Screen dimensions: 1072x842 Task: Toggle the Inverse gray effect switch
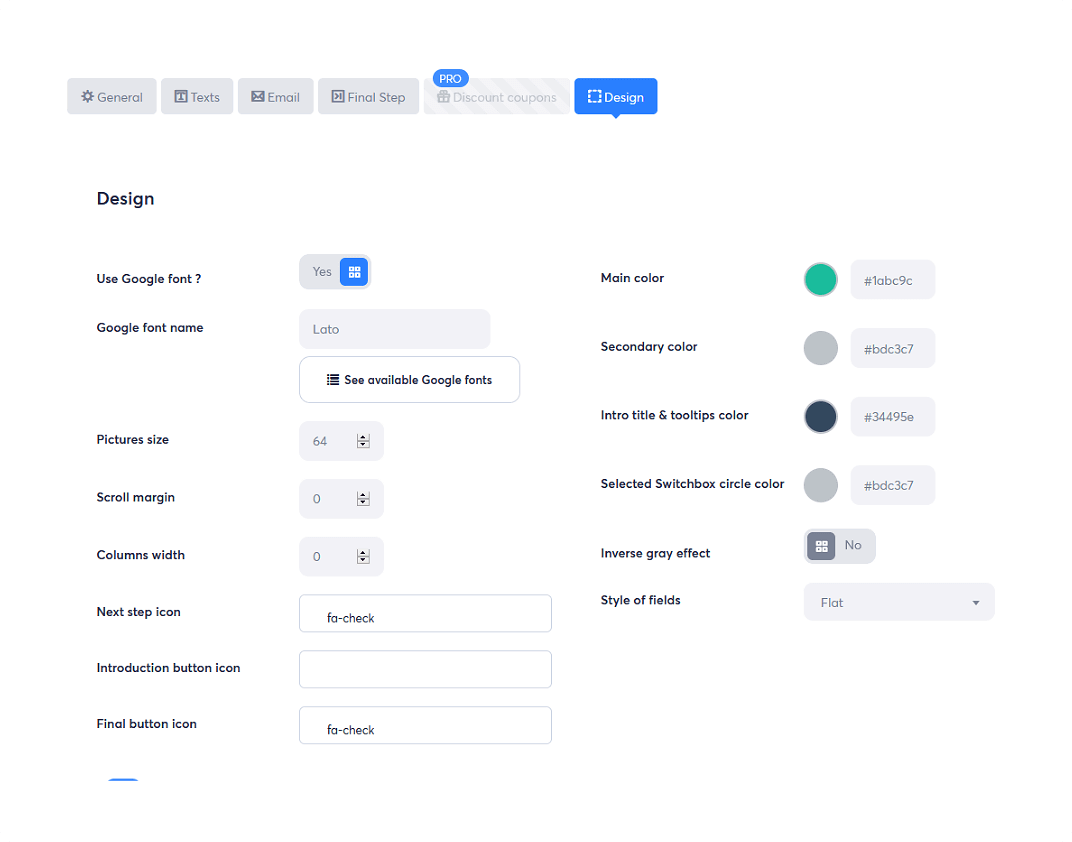point(840,546)
